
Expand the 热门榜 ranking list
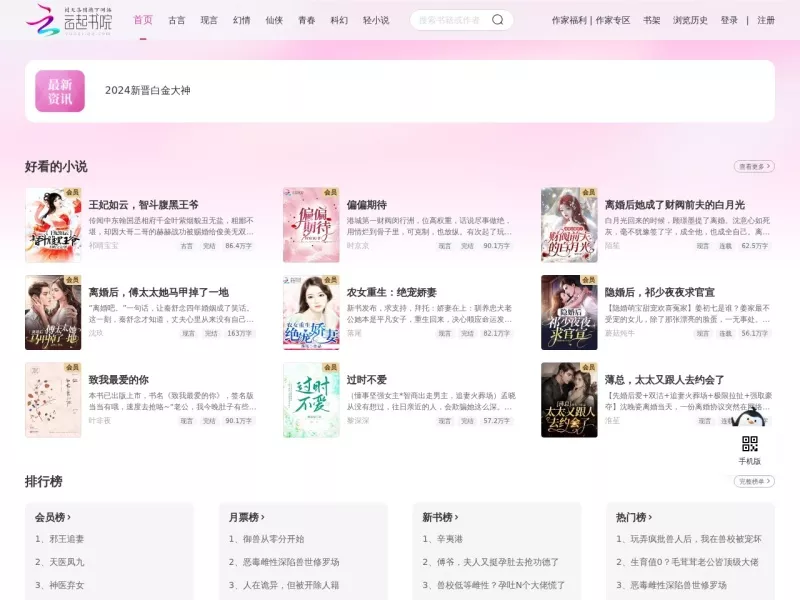coord(634,517)
